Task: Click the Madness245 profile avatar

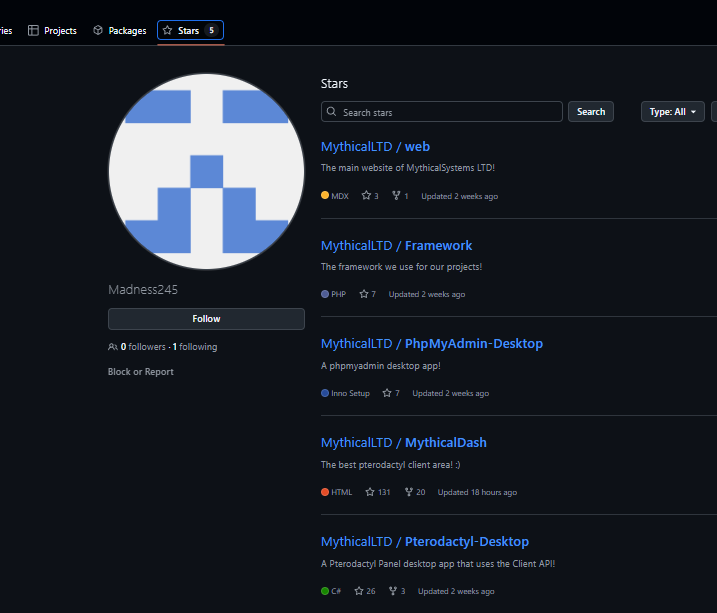Action: click(206, 171)
